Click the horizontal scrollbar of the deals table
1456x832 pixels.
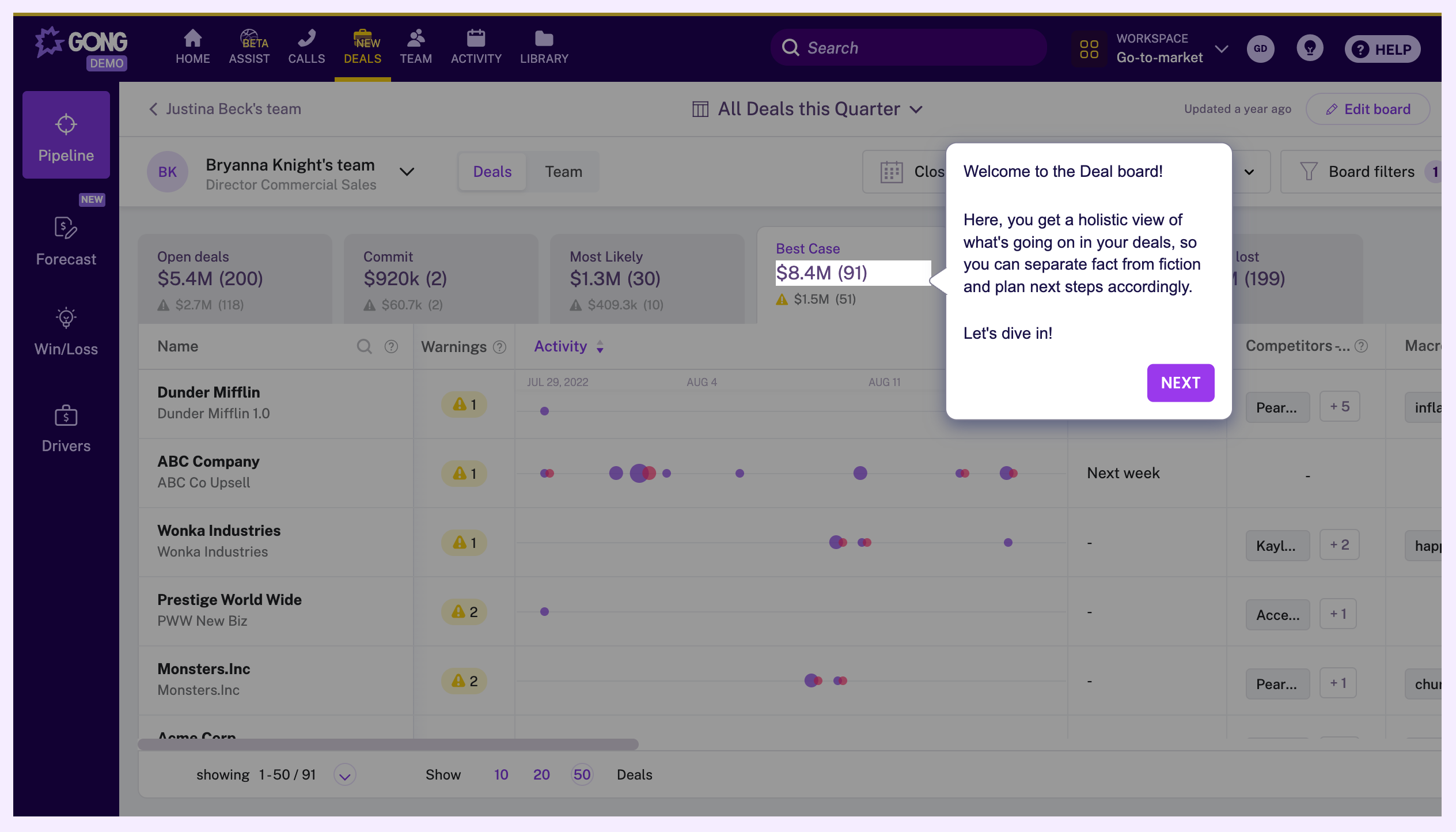coord(388,744)
